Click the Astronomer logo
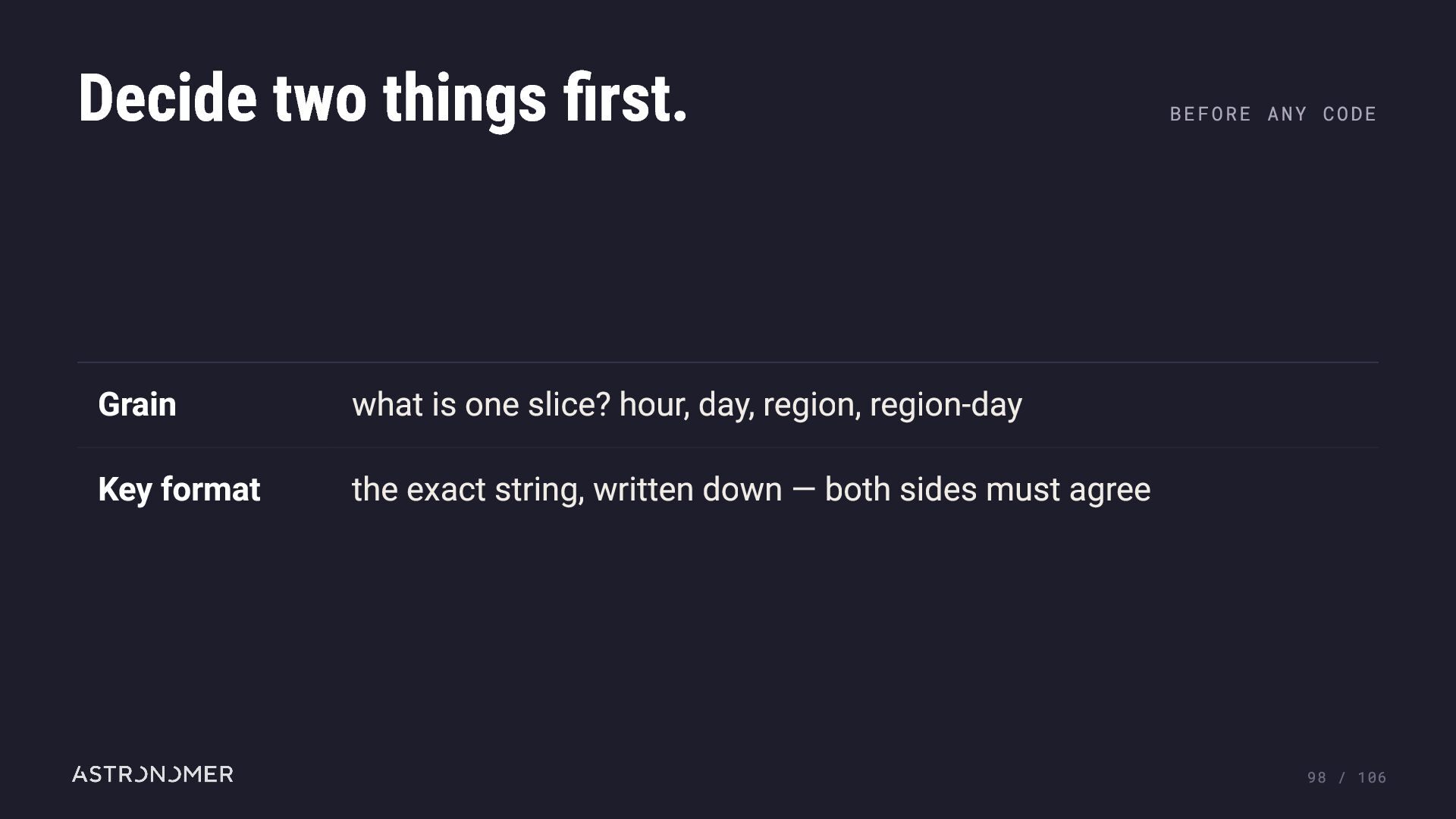The height and width of the screenshot is (819, 1456). (152, 774)
